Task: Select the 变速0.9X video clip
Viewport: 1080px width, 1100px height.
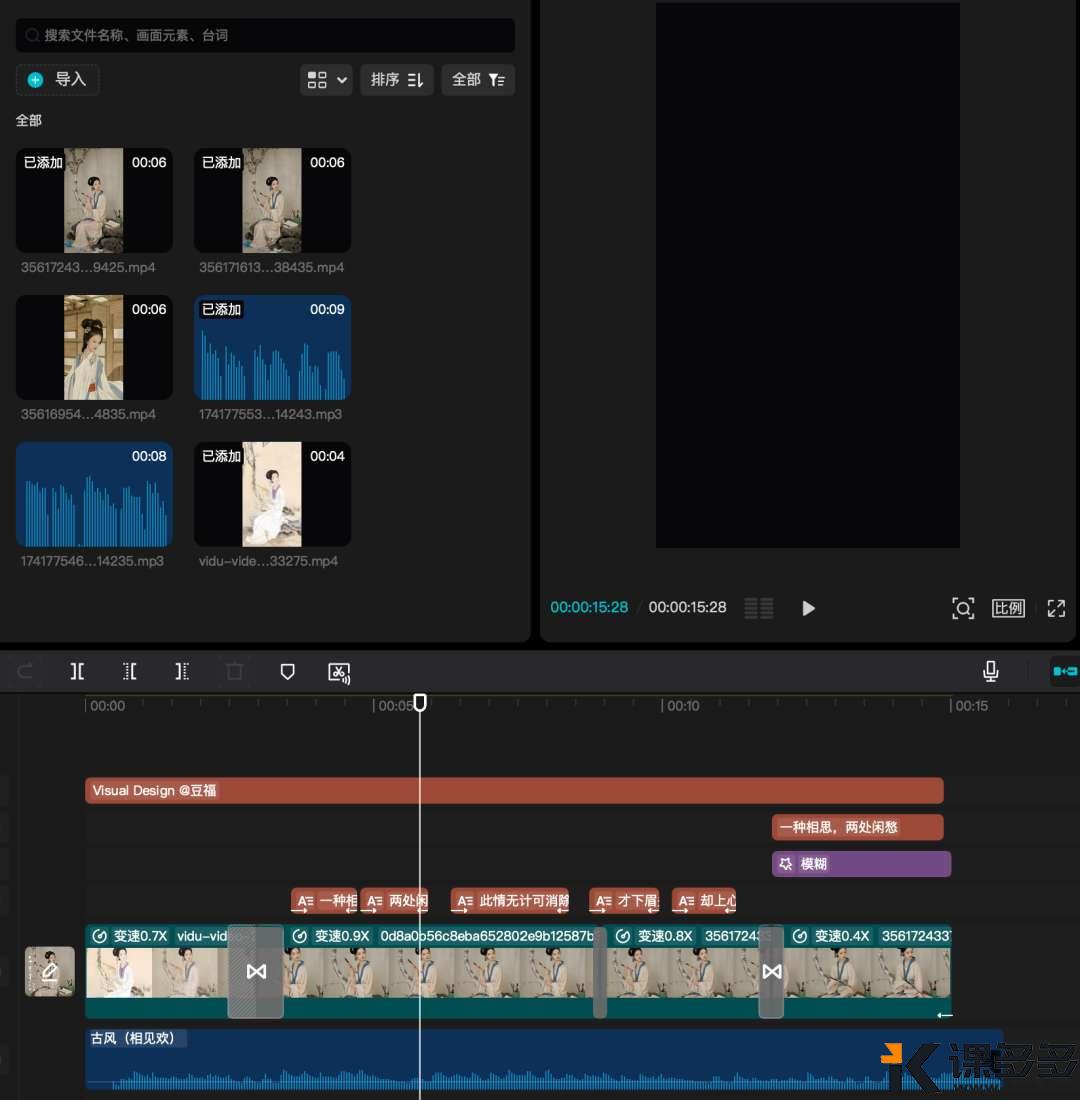Action: [439, 971]
